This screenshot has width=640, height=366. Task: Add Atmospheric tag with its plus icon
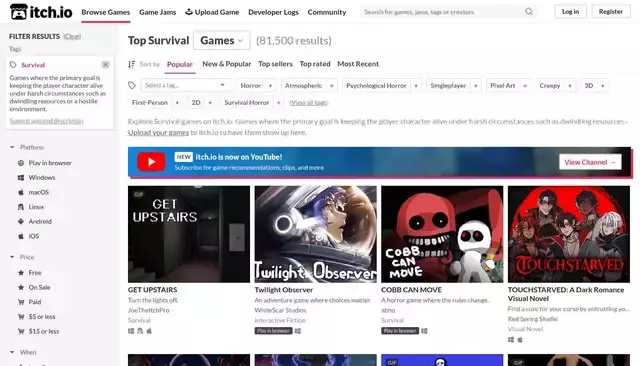tap(332, 86)
